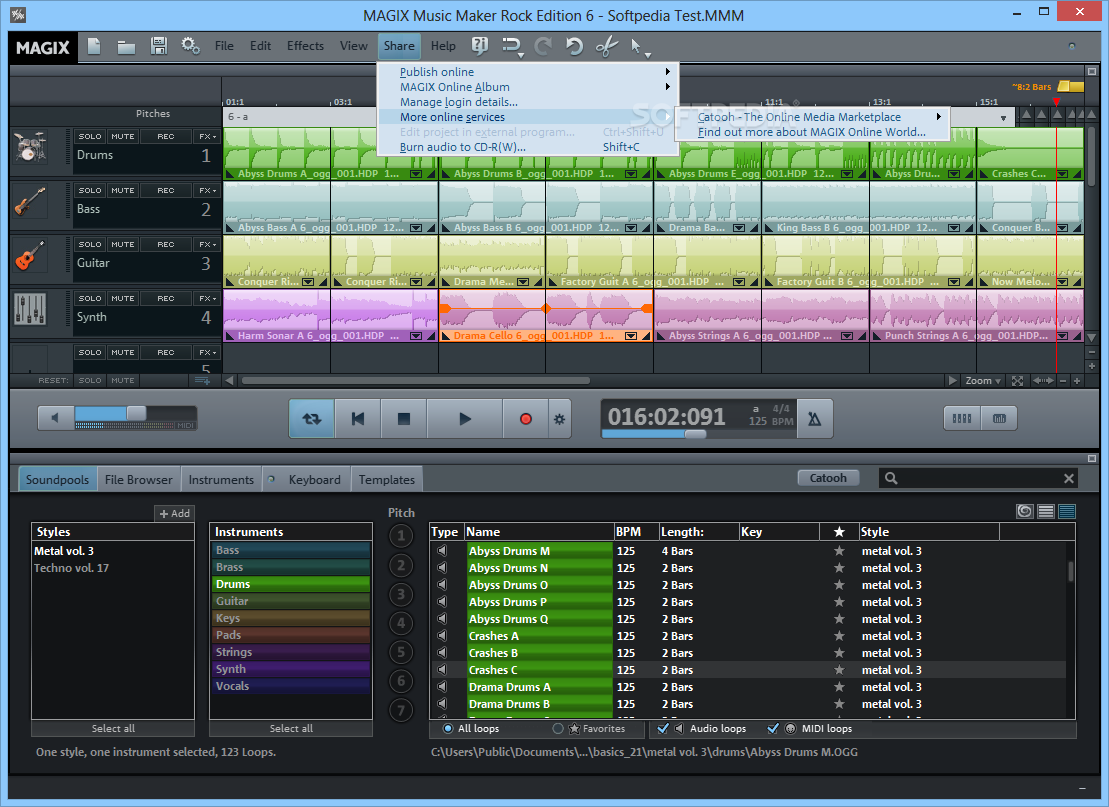
Task: Mute master volume with speaker icon
Action: pos(56,417)
